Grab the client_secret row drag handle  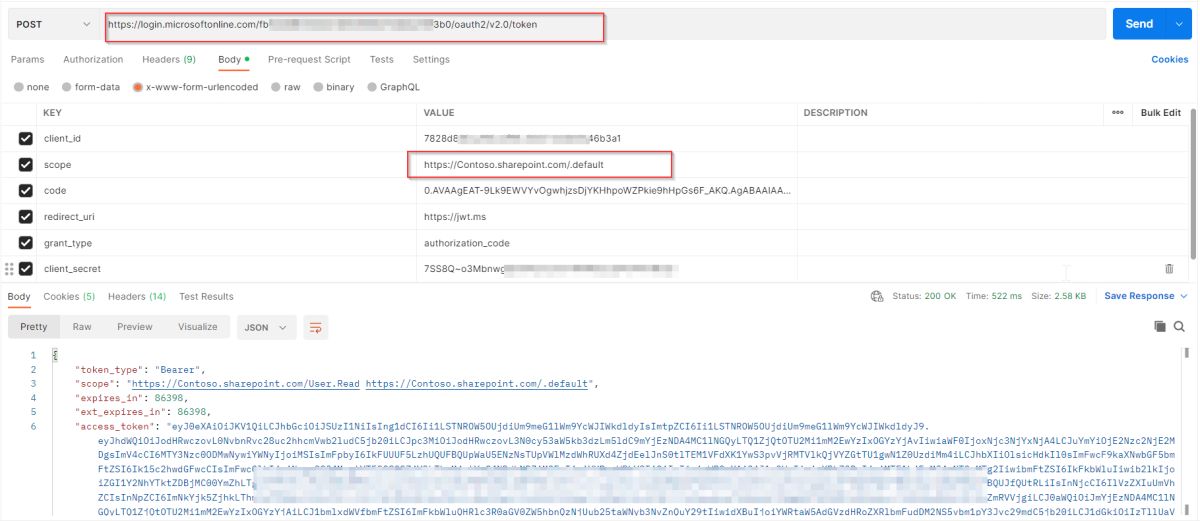tap(10, 268)
